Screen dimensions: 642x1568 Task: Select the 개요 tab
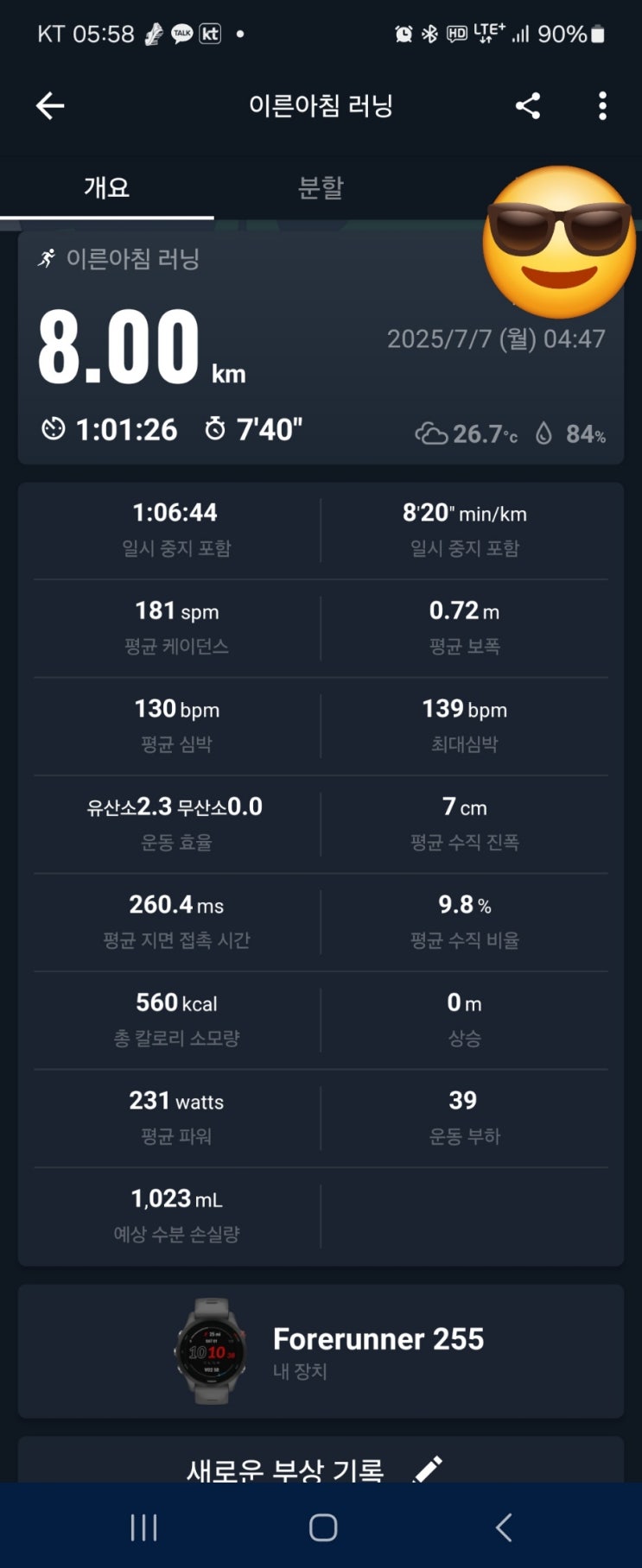pyautogui.click(x=107, y=187)
